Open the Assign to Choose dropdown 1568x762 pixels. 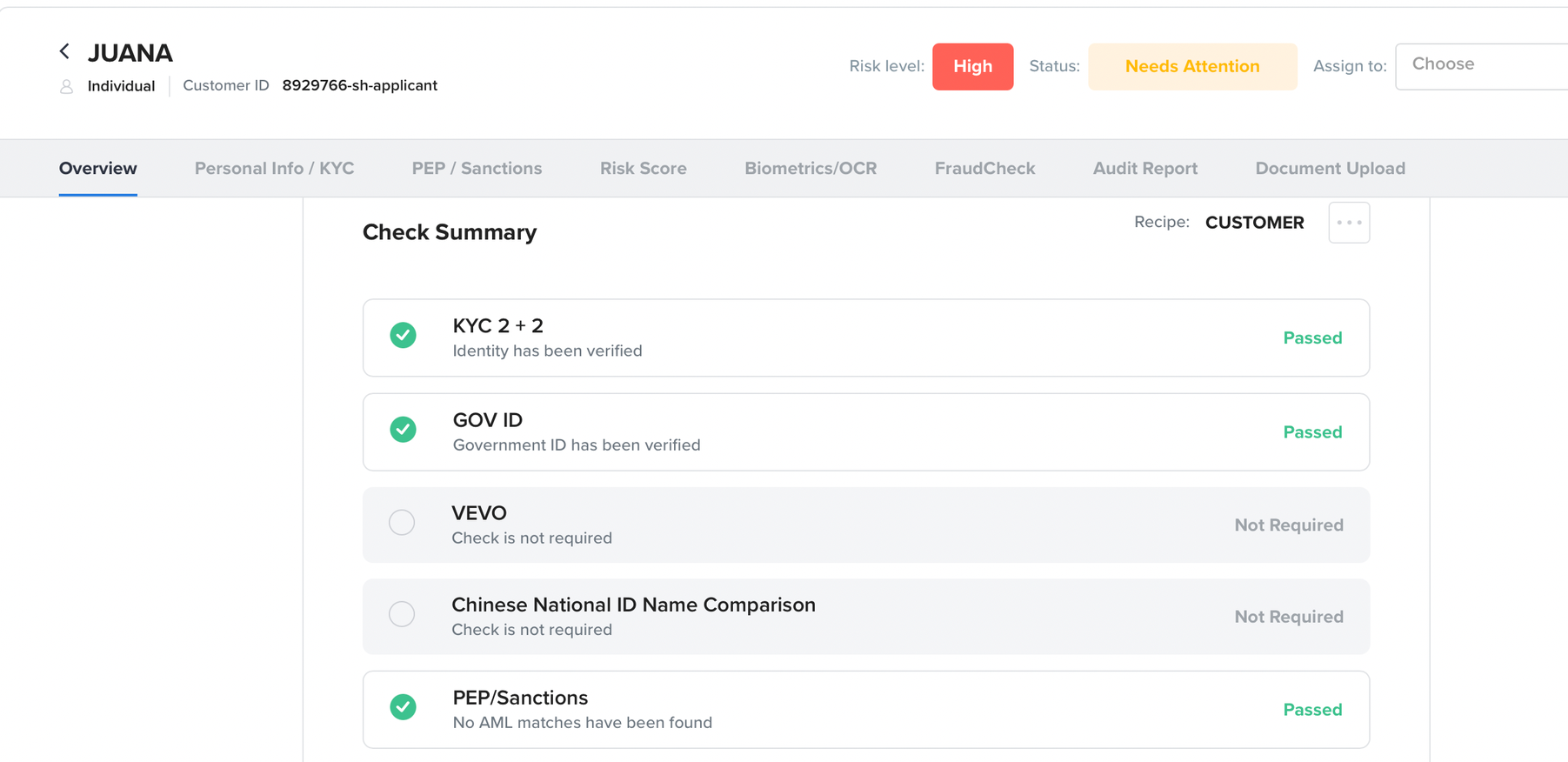(x=1482, y=66)
